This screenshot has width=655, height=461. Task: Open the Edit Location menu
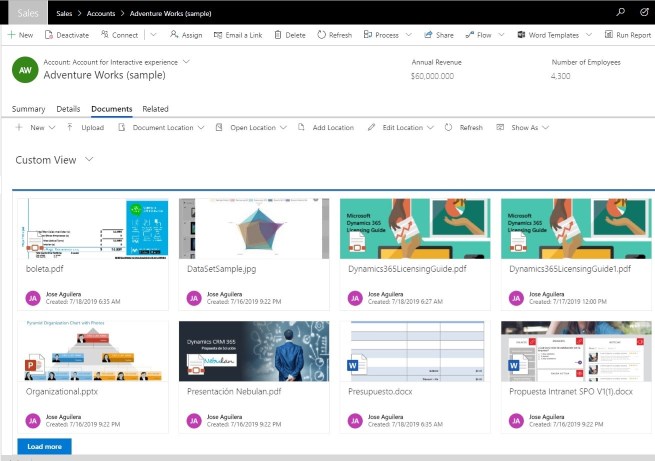[401, 127]
